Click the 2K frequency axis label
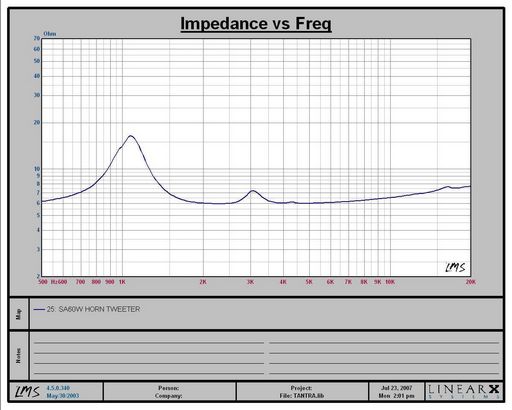The image size is (512, 410). (x=203, y=282)
